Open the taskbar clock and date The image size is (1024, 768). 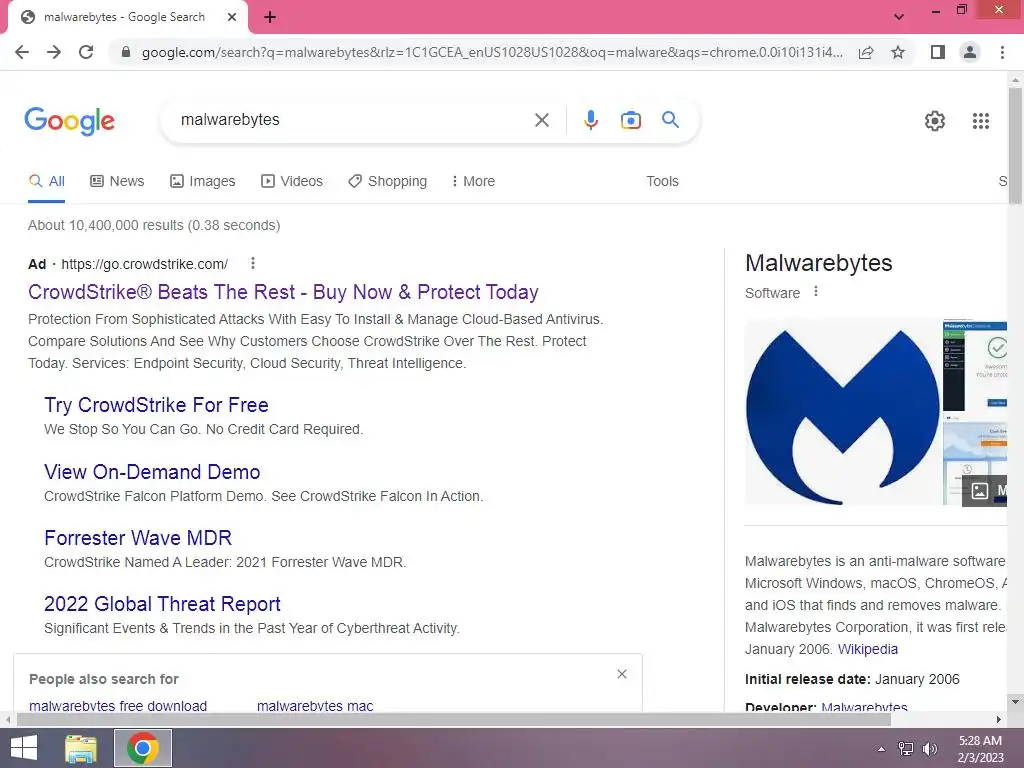pos(980,749)
